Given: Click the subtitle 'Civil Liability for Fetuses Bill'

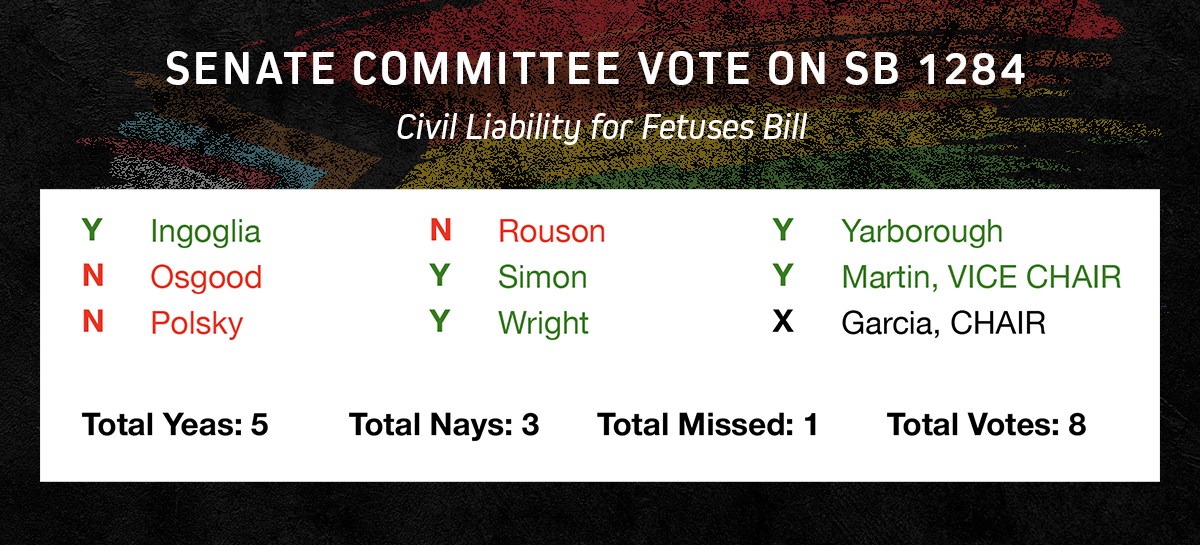Looking at the screenshot, I should click(x=601, y=127).
